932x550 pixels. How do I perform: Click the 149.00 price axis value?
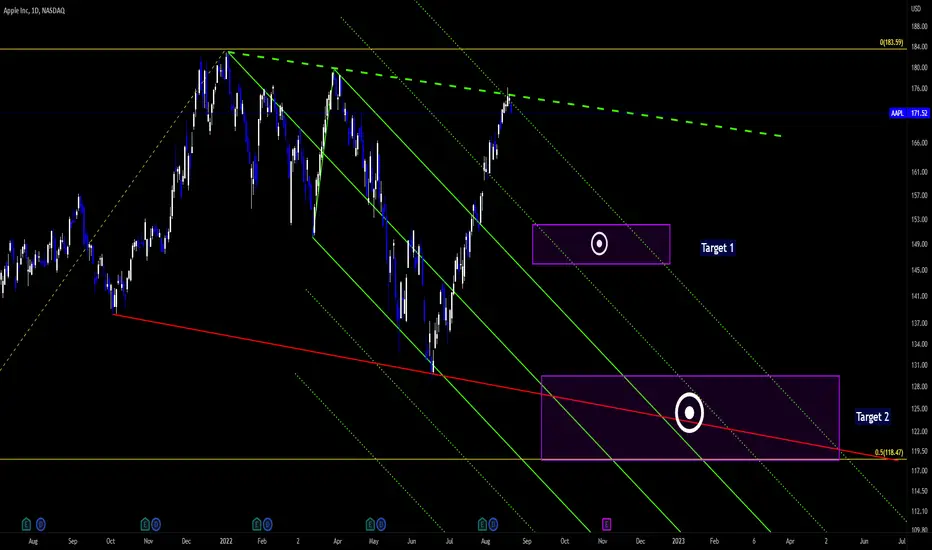(919, 244)
